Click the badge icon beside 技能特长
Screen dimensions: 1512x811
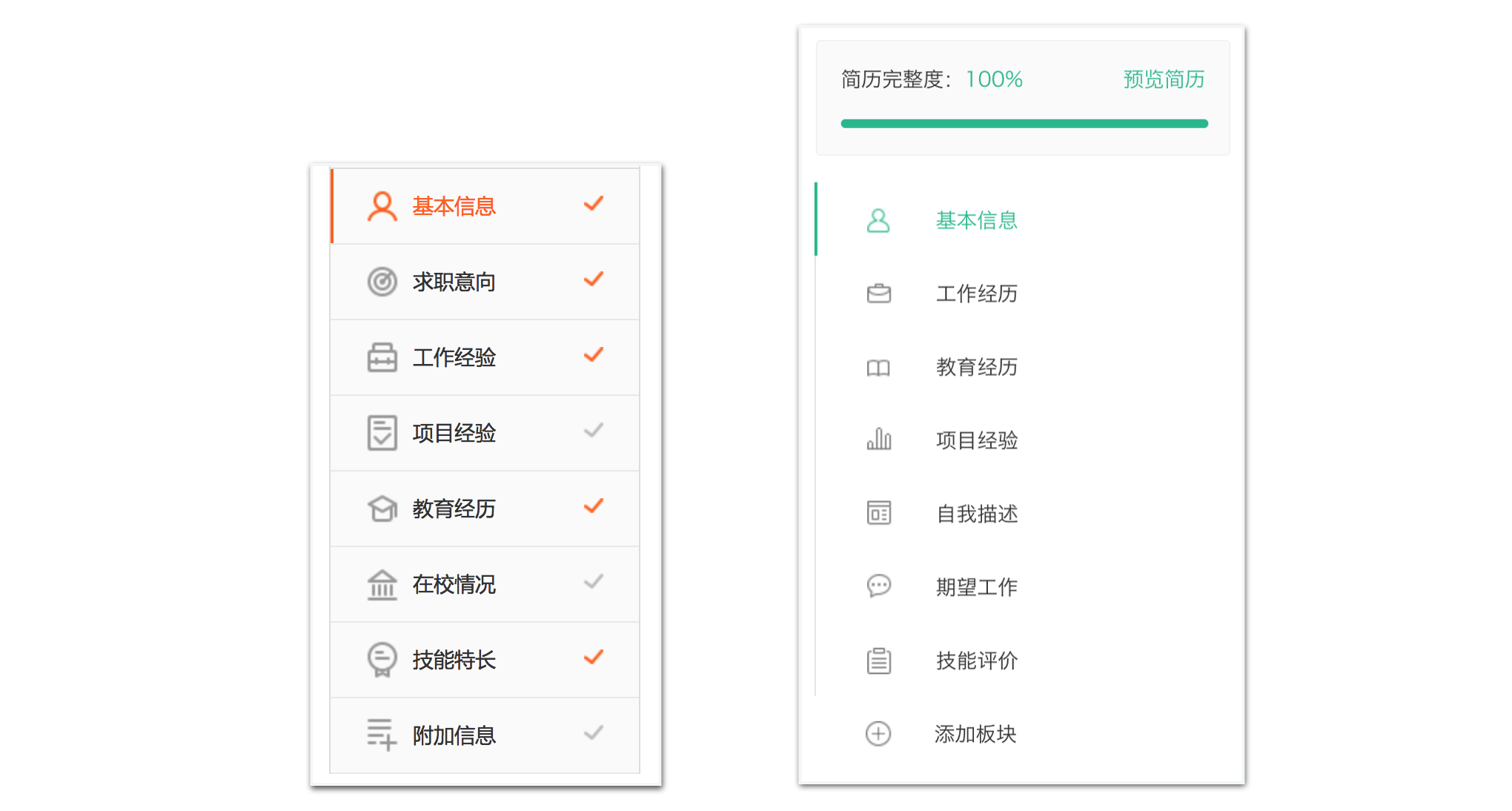(x=382, y=660)
